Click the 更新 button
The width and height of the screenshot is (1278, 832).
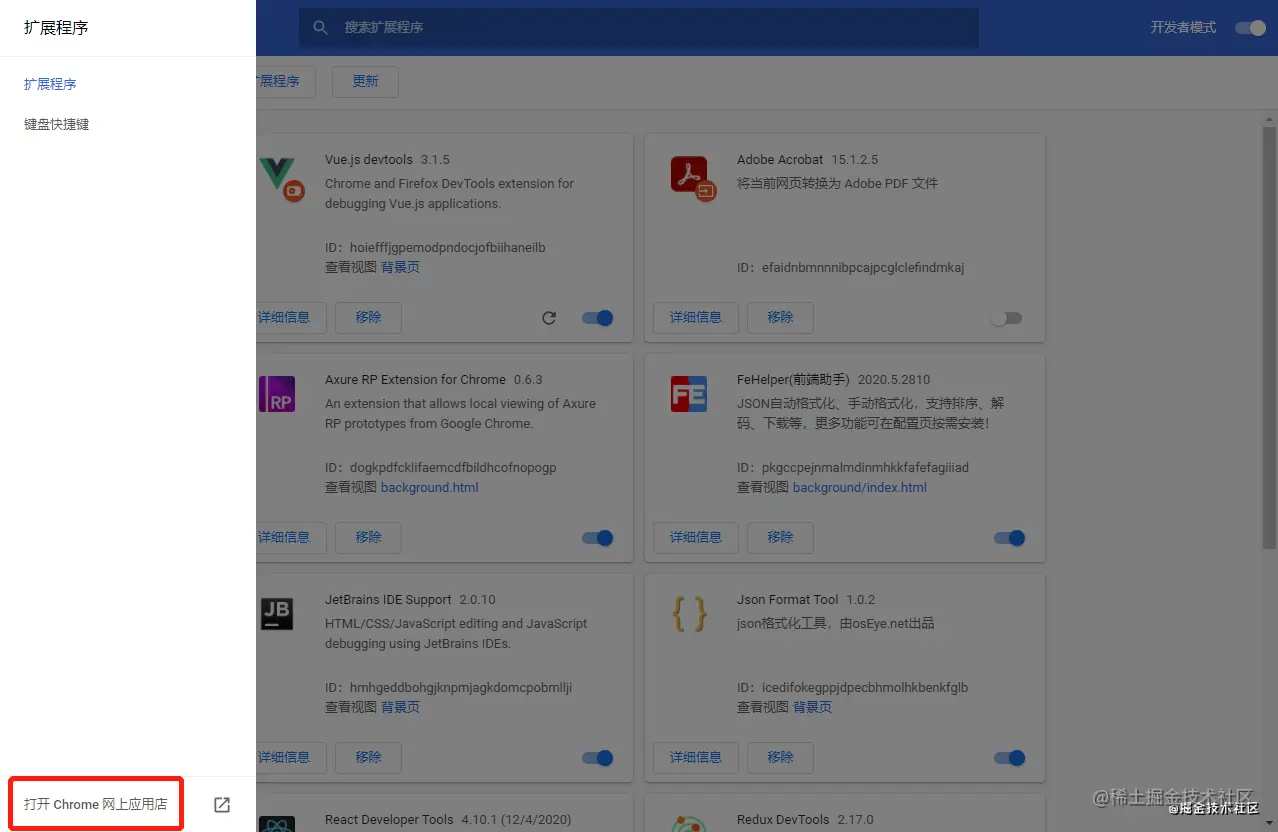[x=365, y=82]
